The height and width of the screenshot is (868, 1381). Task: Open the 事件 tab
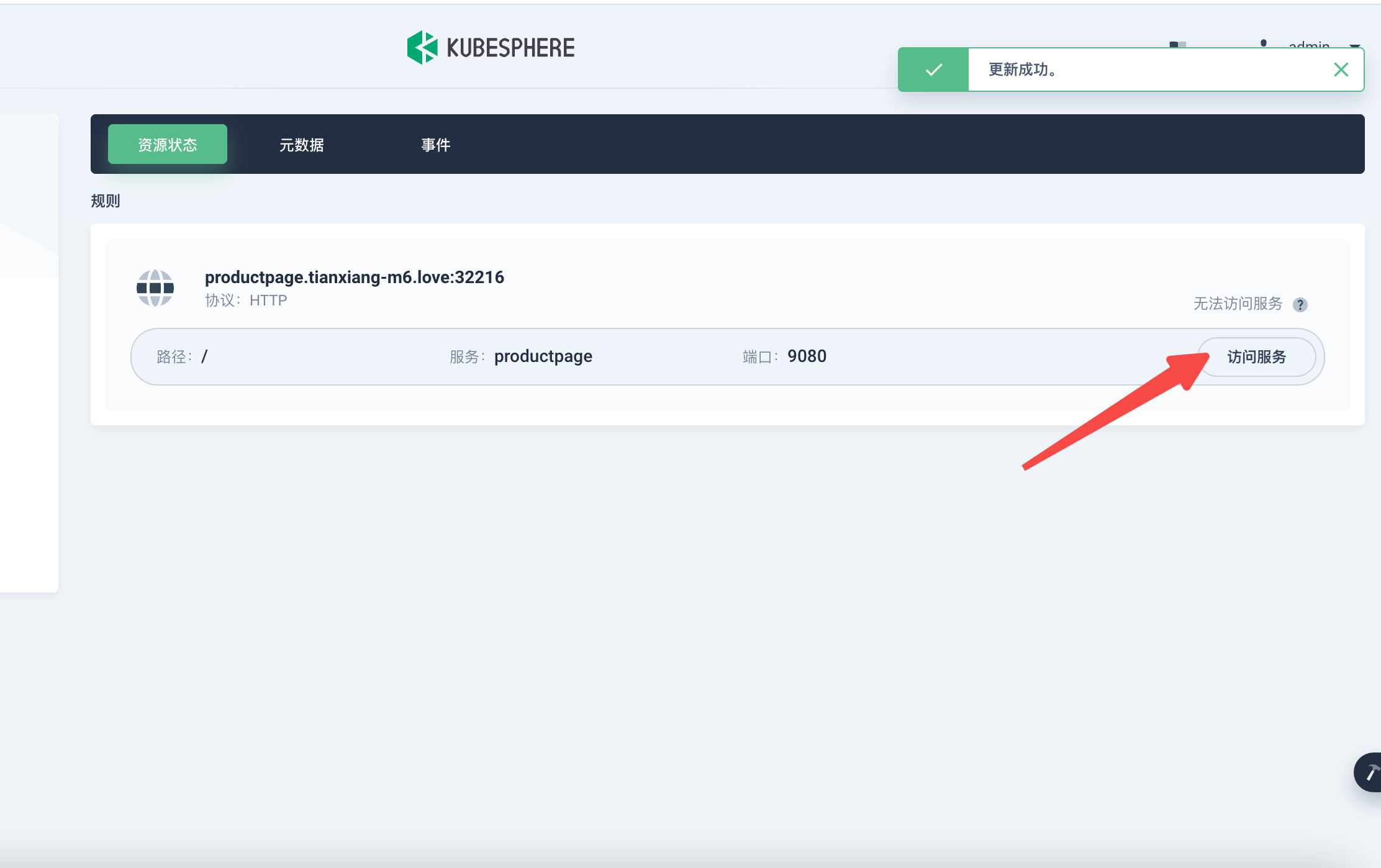coord(436,145)
